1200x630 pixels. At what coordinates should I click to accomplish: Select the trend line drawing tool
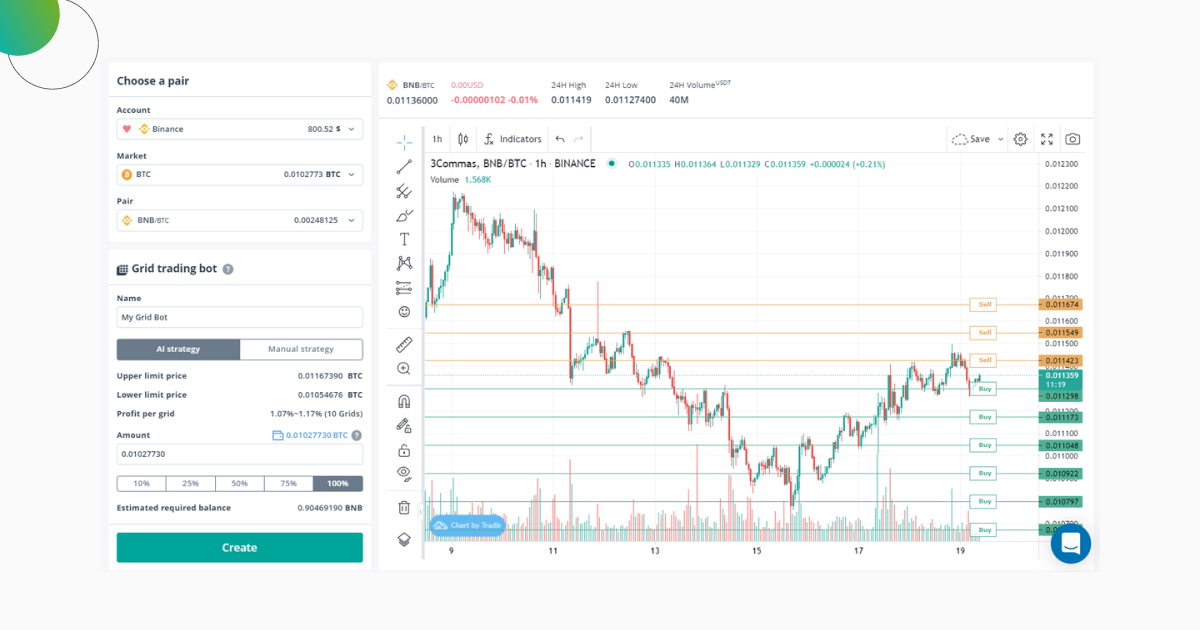(x=404, y=166)
